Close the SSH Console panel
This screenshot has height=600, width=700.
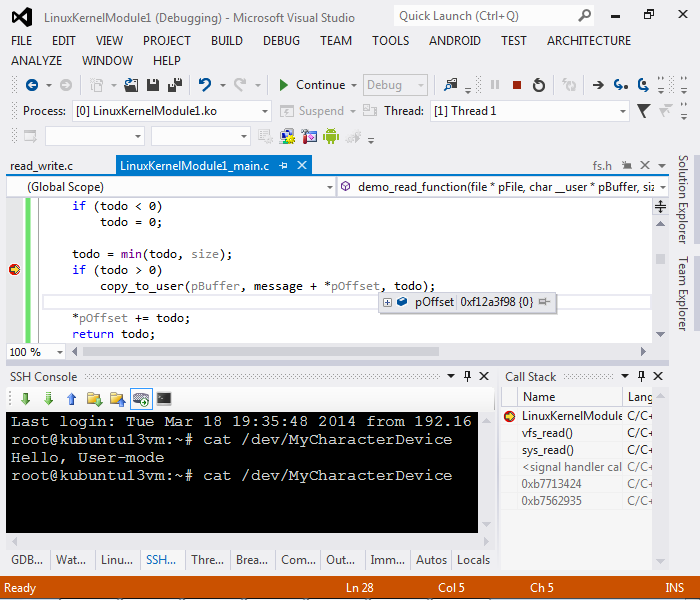[x=484, y=376]
